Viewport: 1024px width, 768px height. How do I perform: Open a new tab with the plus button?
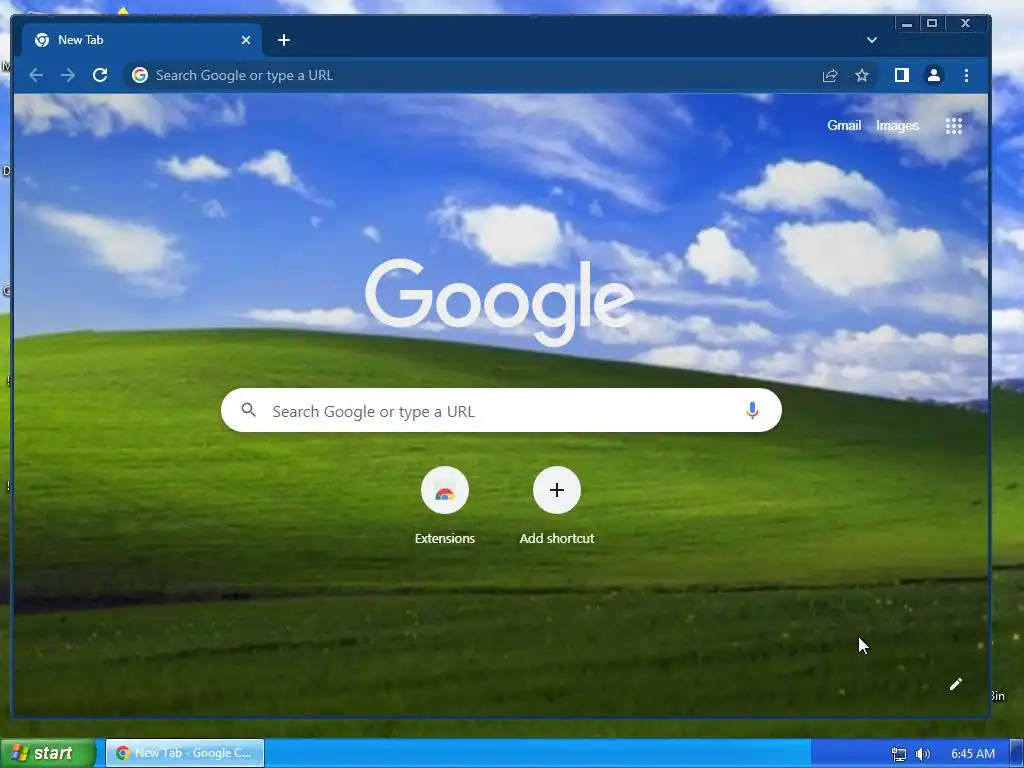283,40
